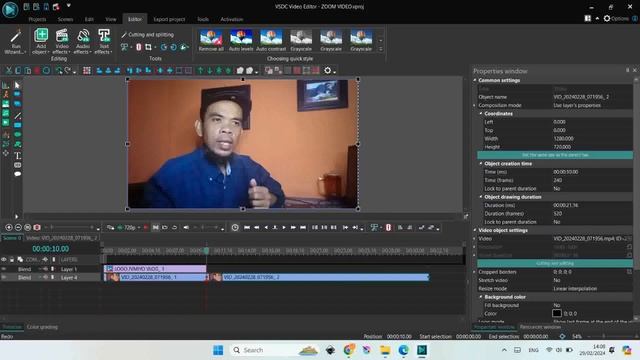640x360 pixels.
Task: Click the gear settings icon in editing toolbar
Action: (x=328, y=71)
